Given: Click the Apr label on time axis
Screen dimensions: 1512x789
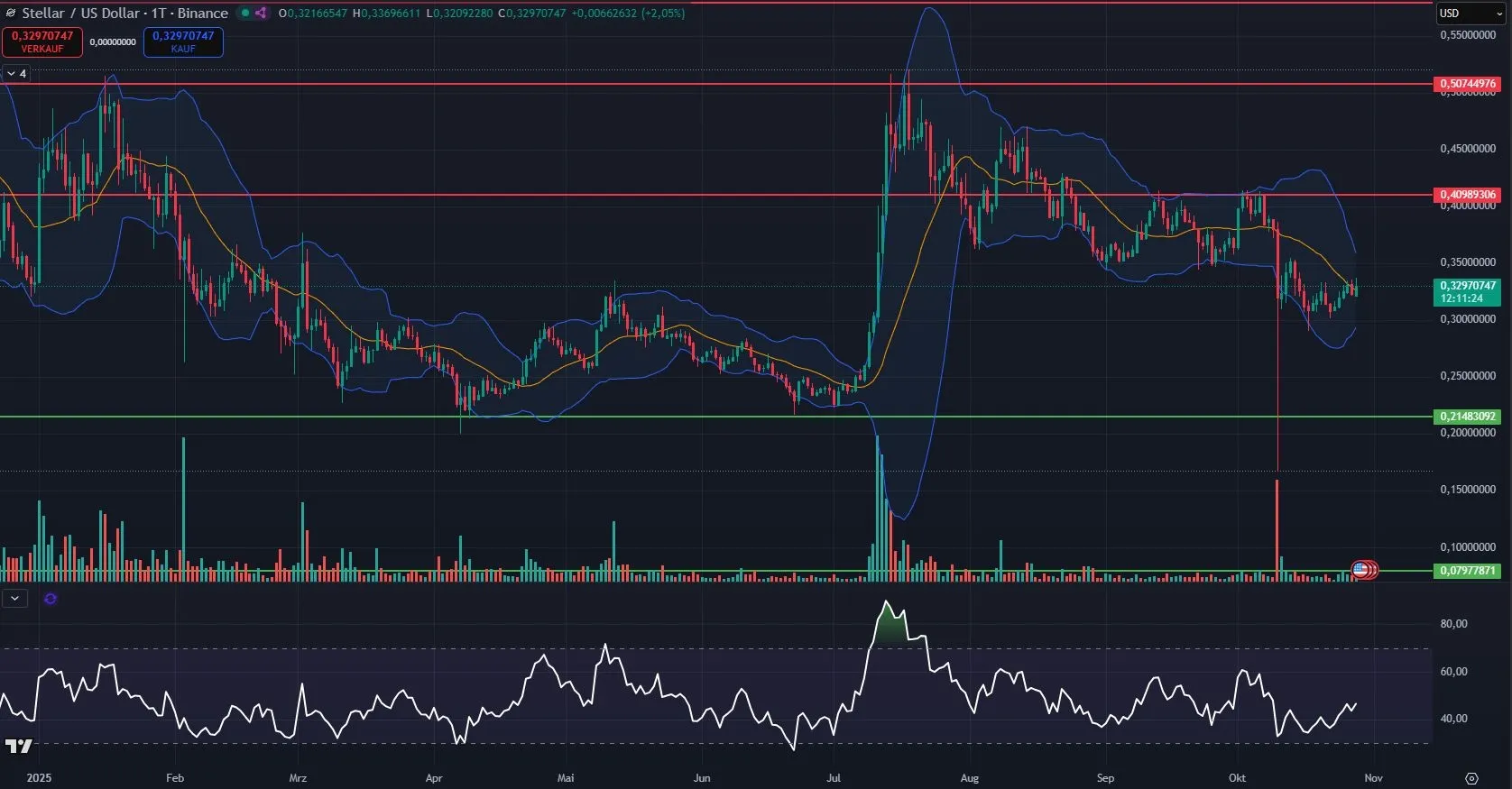Looking at the screenshot, I should tap(434, 778).
